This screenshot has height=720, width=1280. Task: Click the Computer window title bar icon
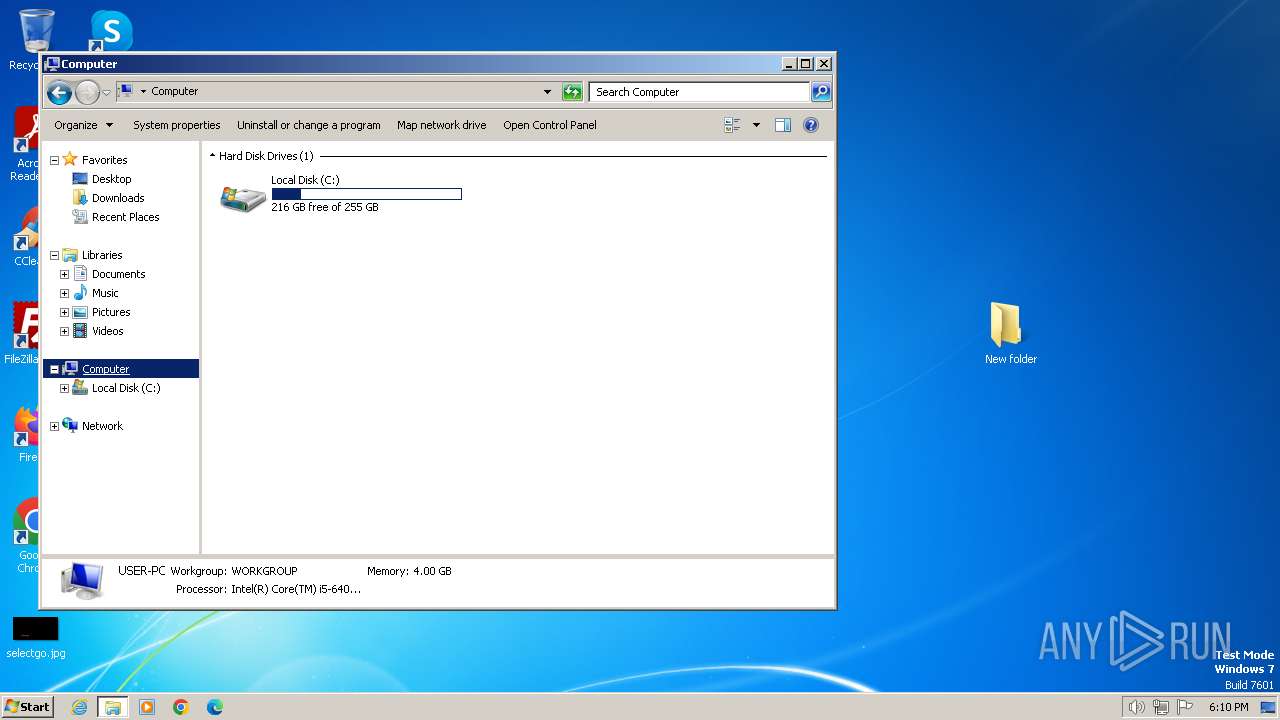click(x=52, y=64)
